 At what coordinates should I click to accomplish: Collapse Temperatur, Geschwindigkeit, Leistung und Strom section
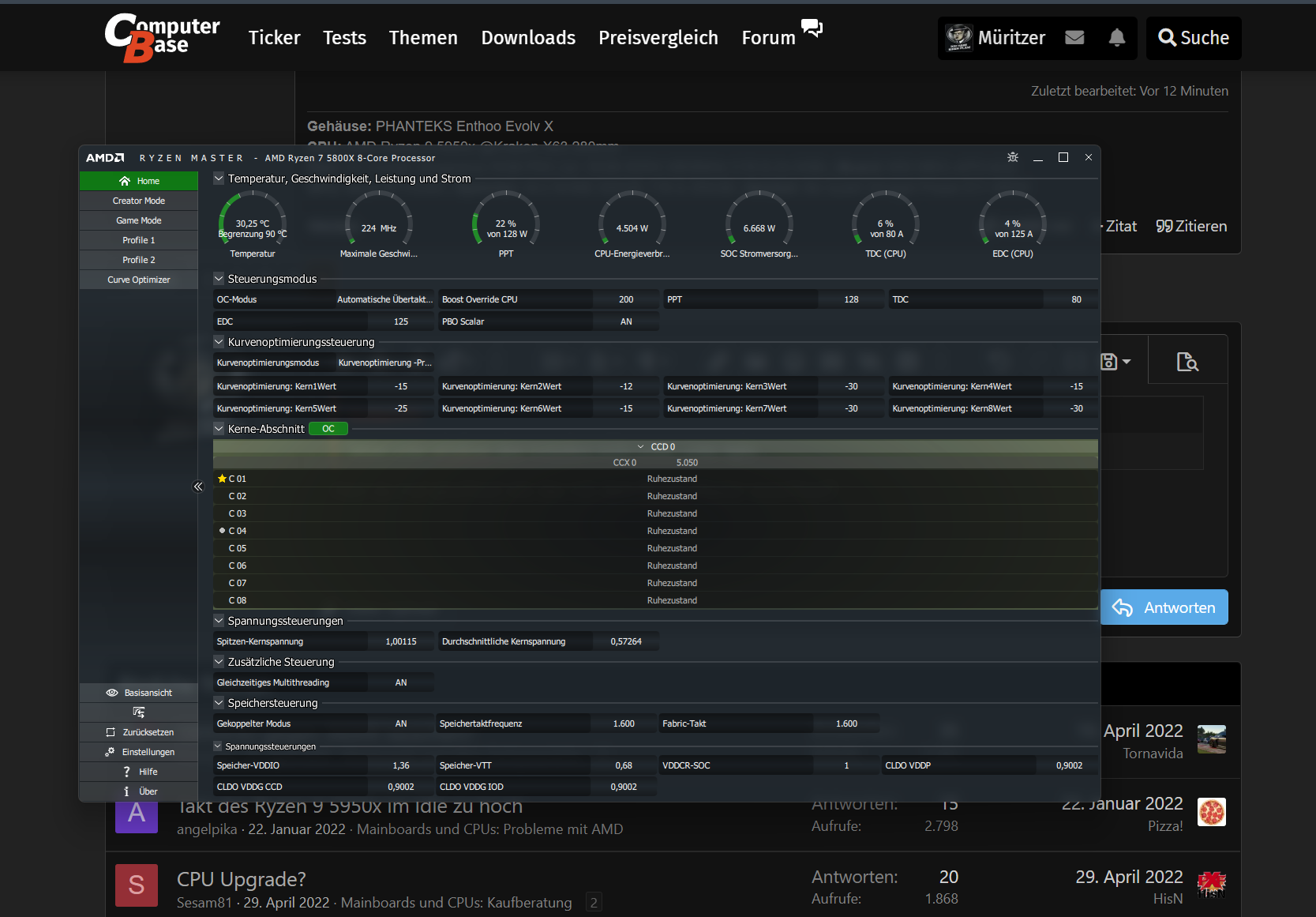[219, 179]
